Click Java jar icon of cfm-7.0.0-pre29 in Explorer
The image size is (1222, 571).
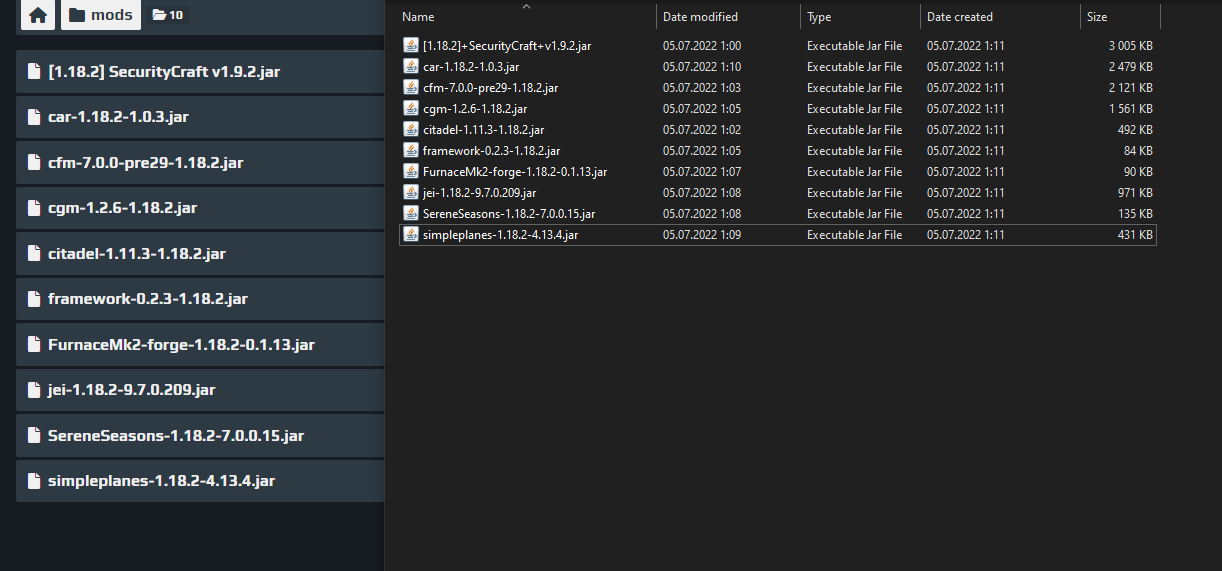pyautogui.click(x=411, y=87)
